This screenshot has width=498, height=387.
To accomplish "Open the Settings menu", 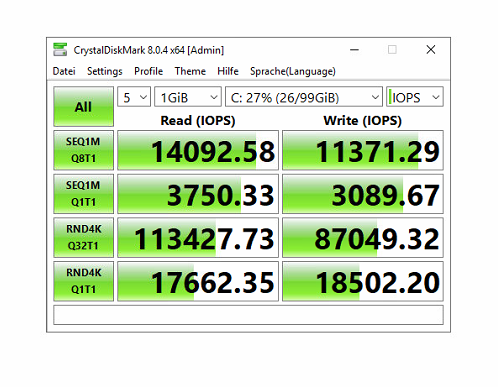I will coord(105,71).
